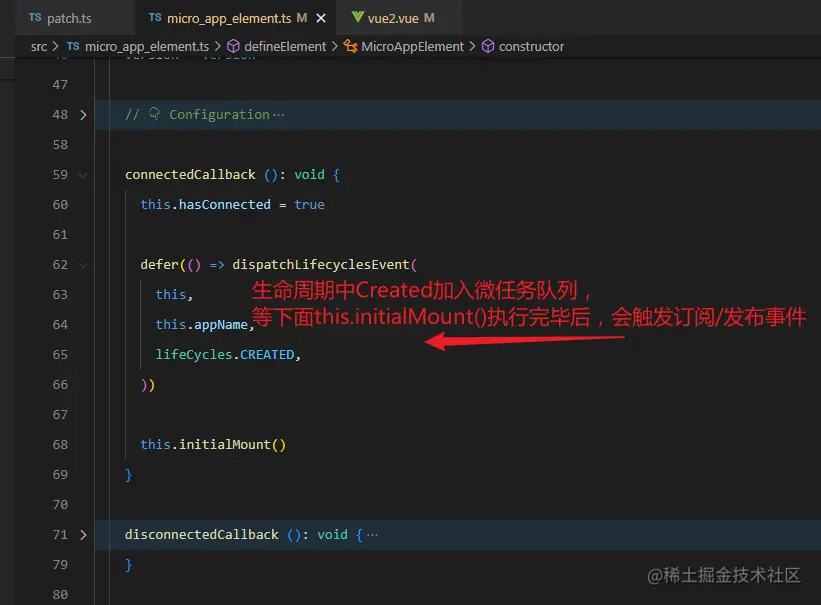
Task: Open the MicroAppElement breadcrumb
Action: tap(412, 47)
